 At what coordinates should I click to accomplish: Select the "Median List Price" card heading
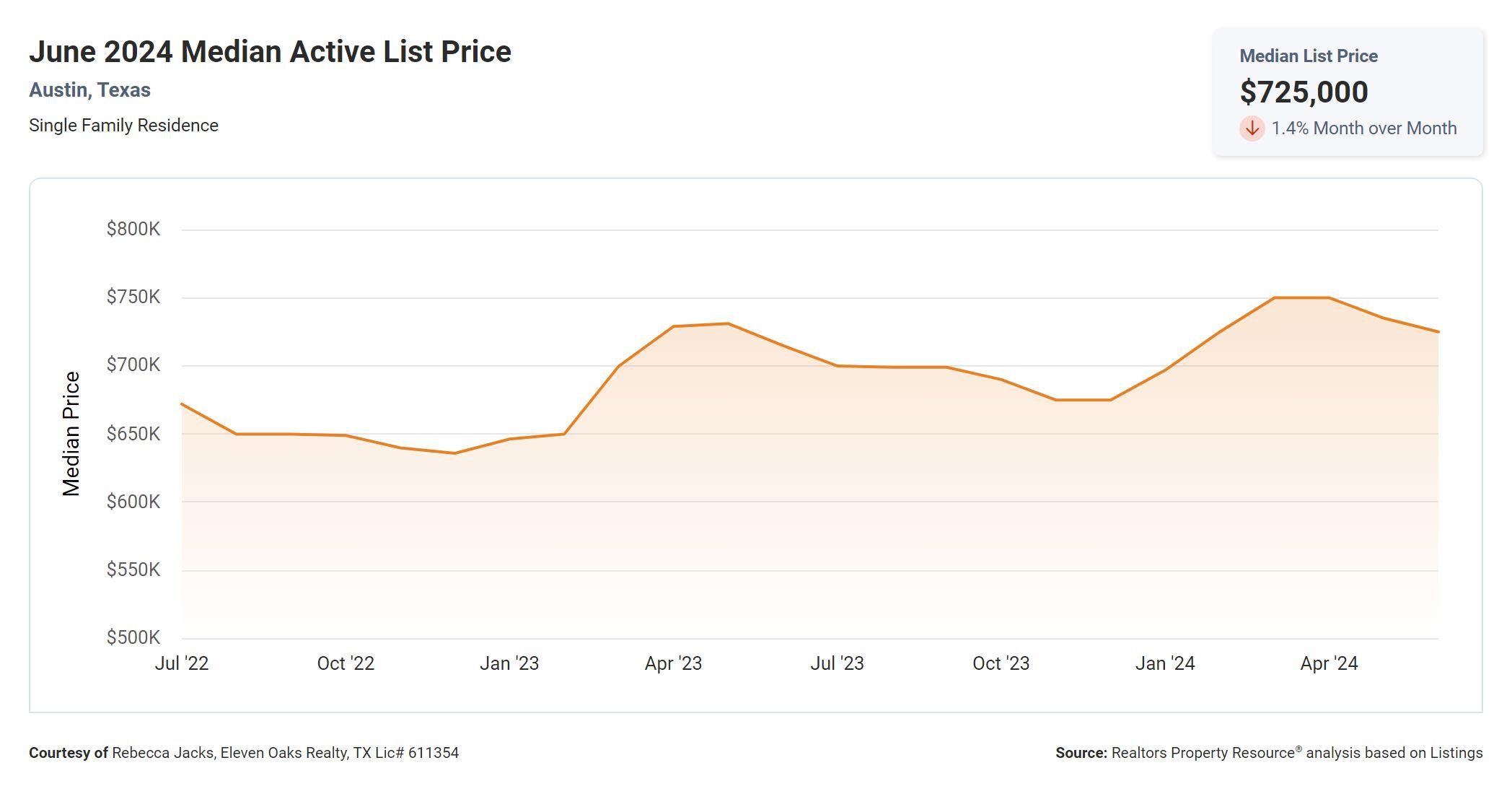(1308, 56)
